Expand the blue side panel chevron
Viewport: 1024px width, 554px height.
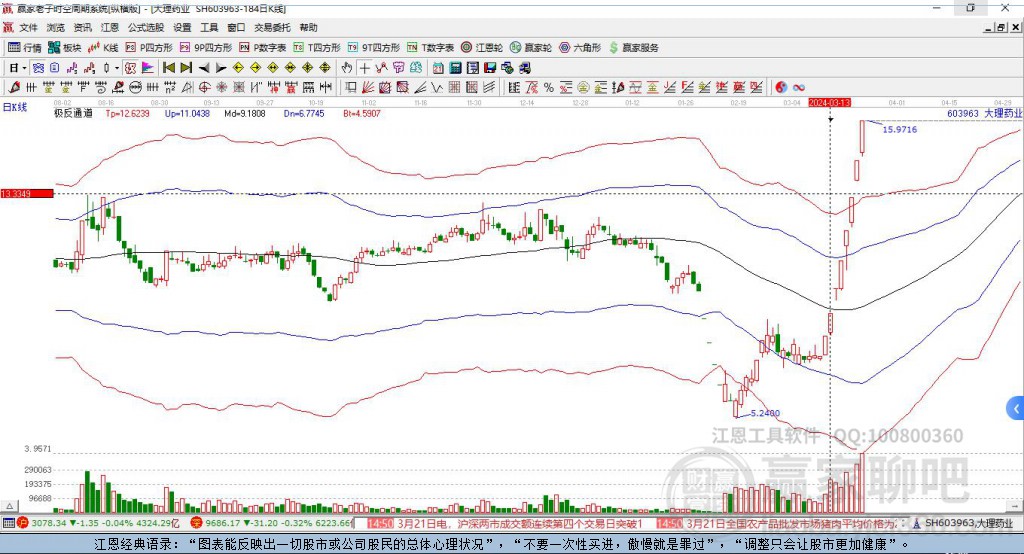tap(1016, 409)
